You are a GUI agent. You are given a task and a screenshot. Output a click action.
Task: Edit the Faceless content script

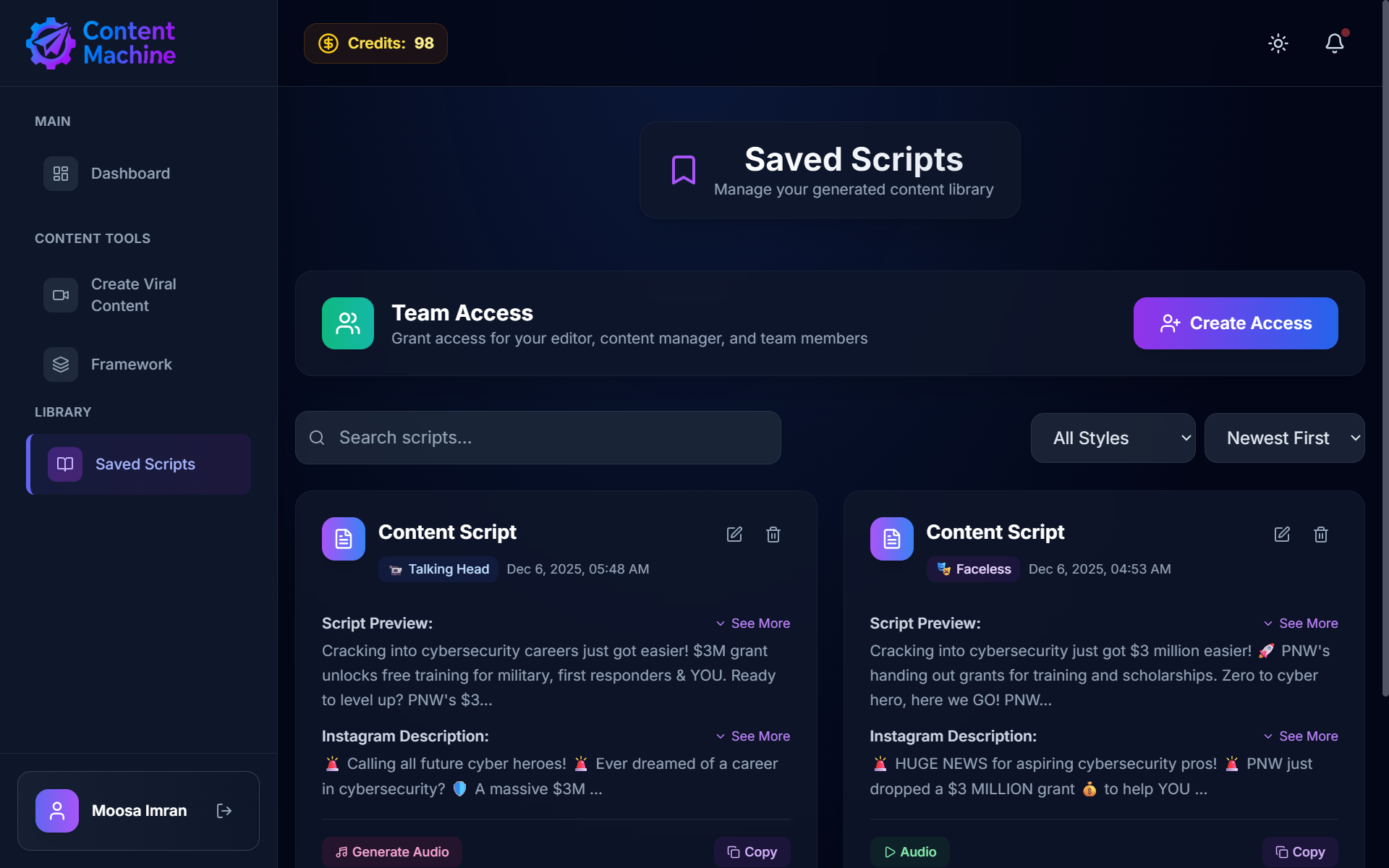pyautogui.click(x=1282, y=535)
